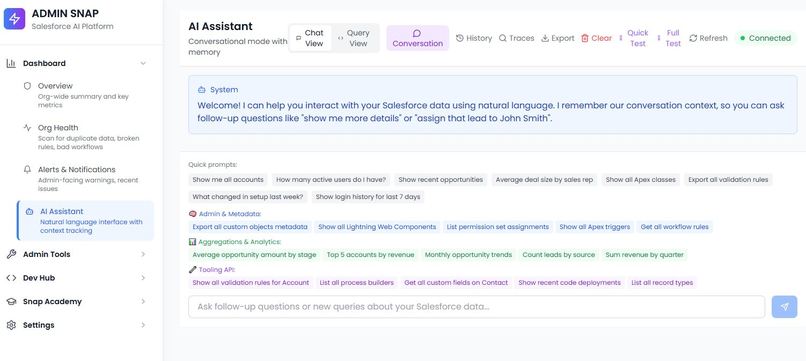The height and width of the screenshot is (361, 806).
Task: Click 'Show all Apex triggers' prompt
Action: (594, 227)
